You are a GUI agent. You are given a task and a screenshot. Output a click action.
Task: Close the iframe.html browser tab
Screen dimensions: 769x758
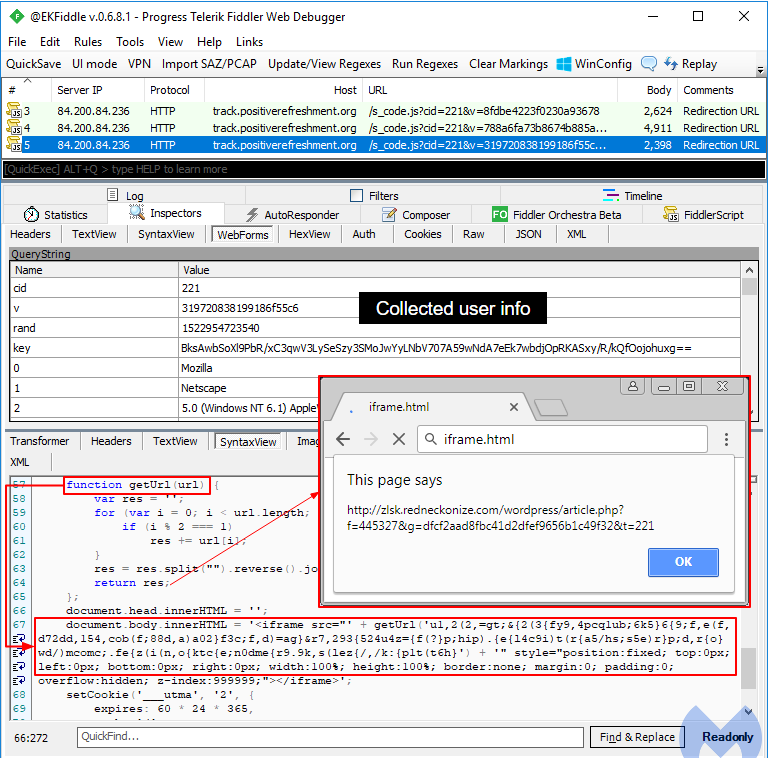click(513, 407)
